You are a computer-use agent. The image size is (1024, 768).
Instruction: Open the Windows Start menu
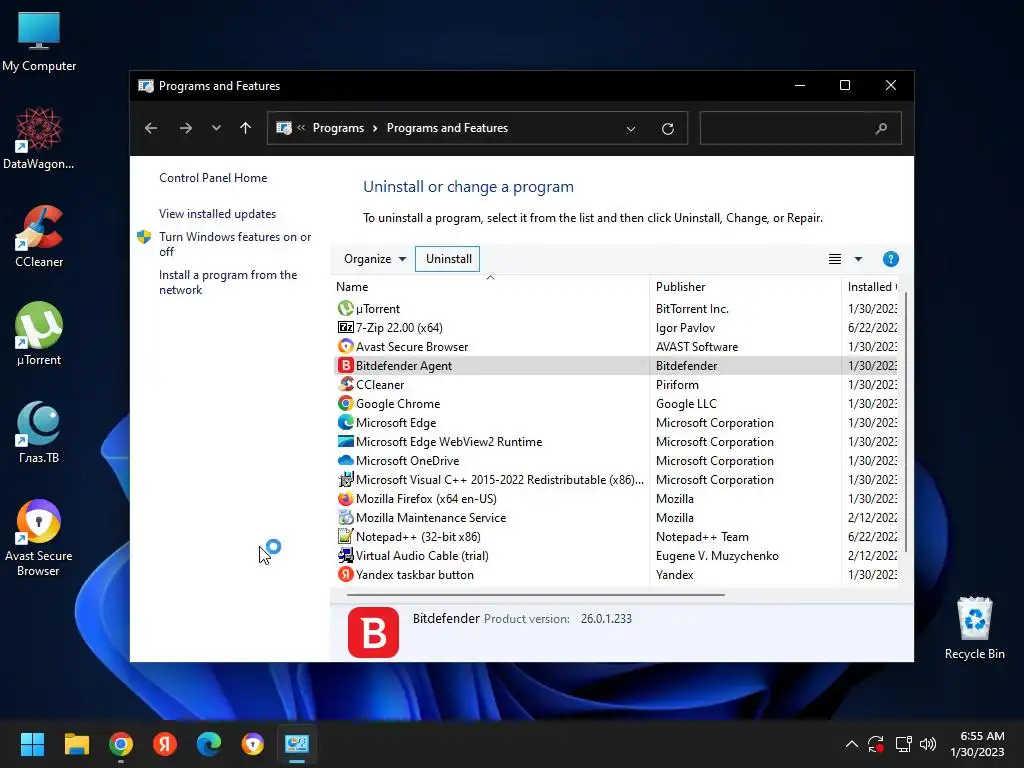click(32, 744)
